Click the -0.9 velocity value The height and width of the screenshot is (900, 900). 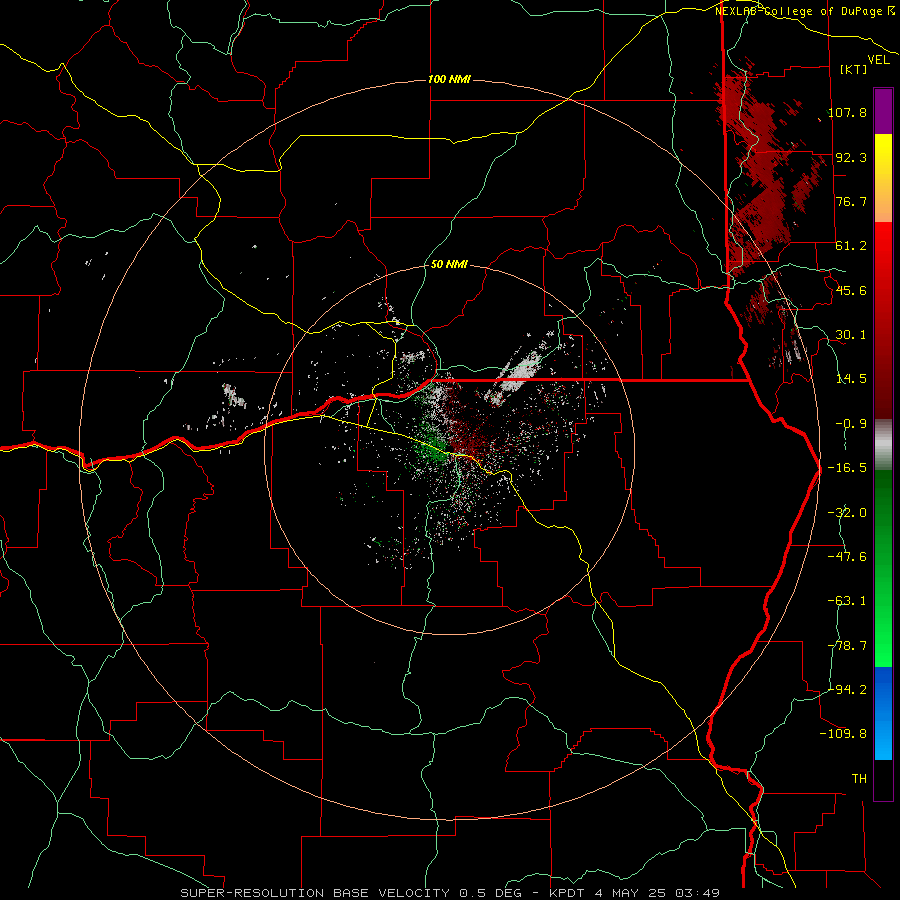pyautogui.click(x=851, y=423)
